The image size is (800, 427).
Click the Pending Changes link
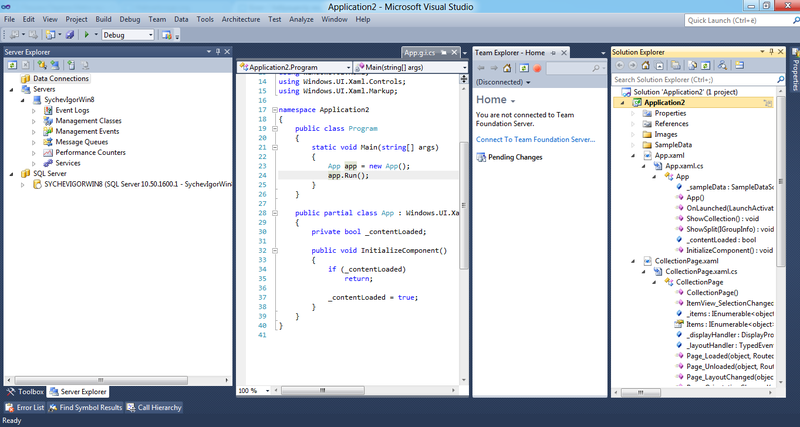point(515,157)
